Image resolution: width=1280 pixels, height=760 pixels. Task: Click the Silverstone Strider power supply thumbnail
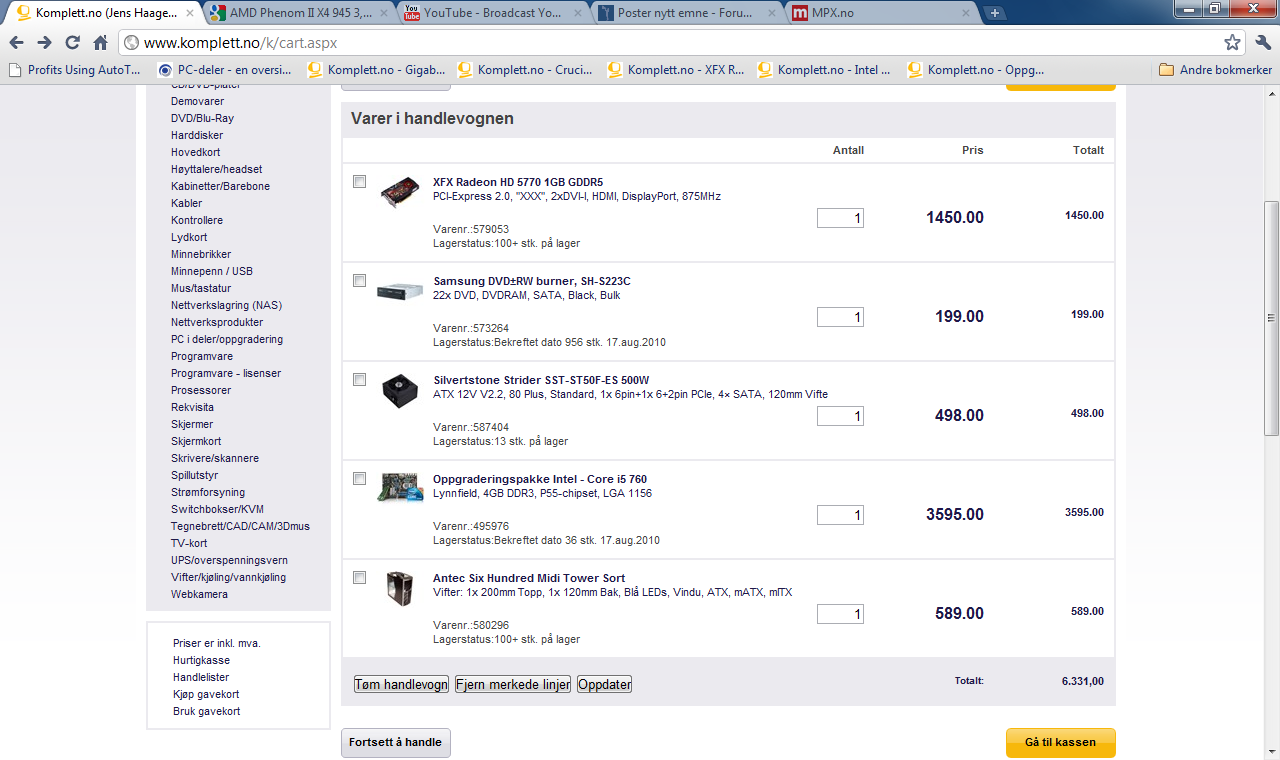pyautogui.click(x=400, y=389)
